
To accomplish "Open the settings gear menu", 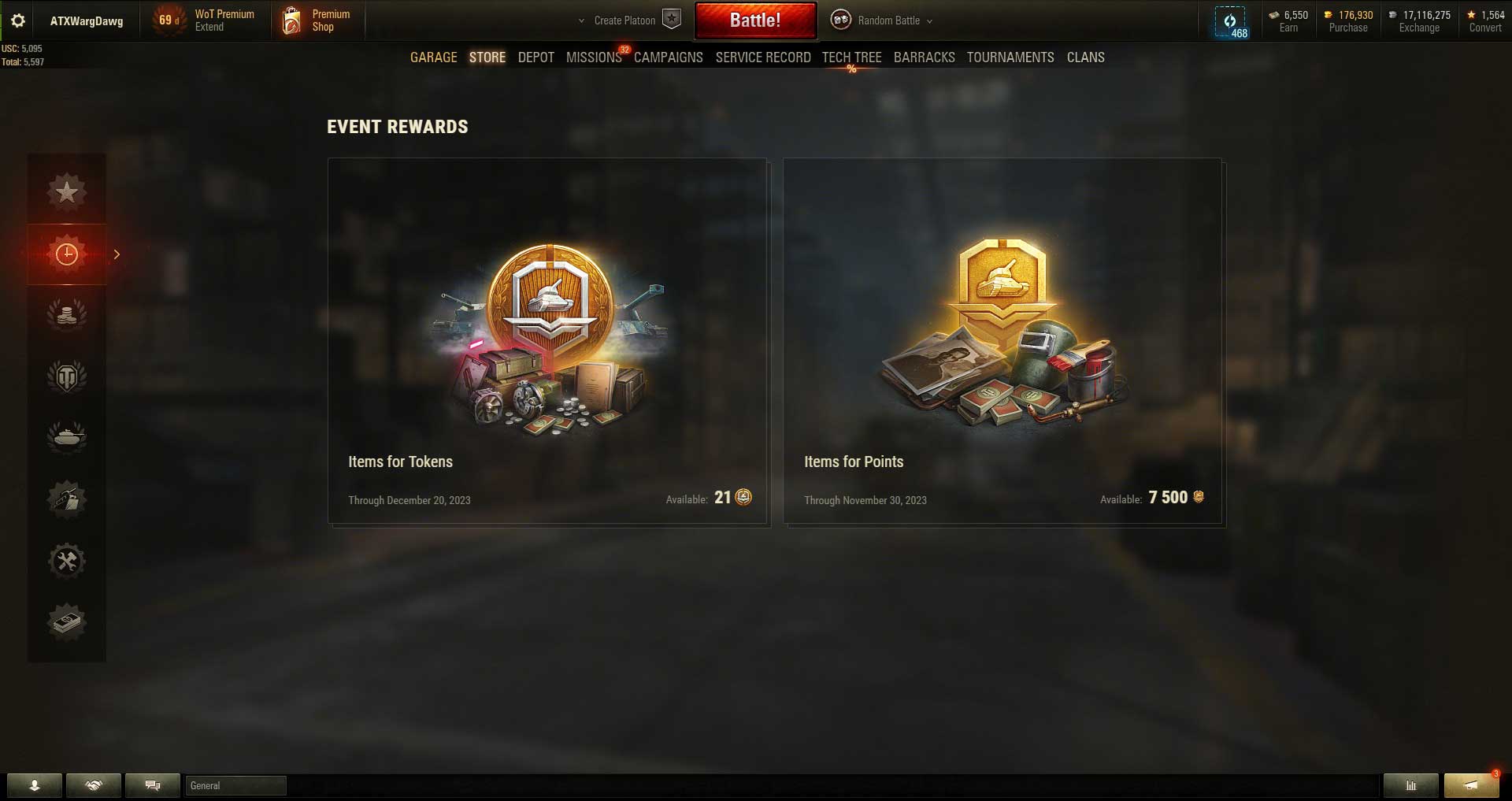I will click(18, 20).
